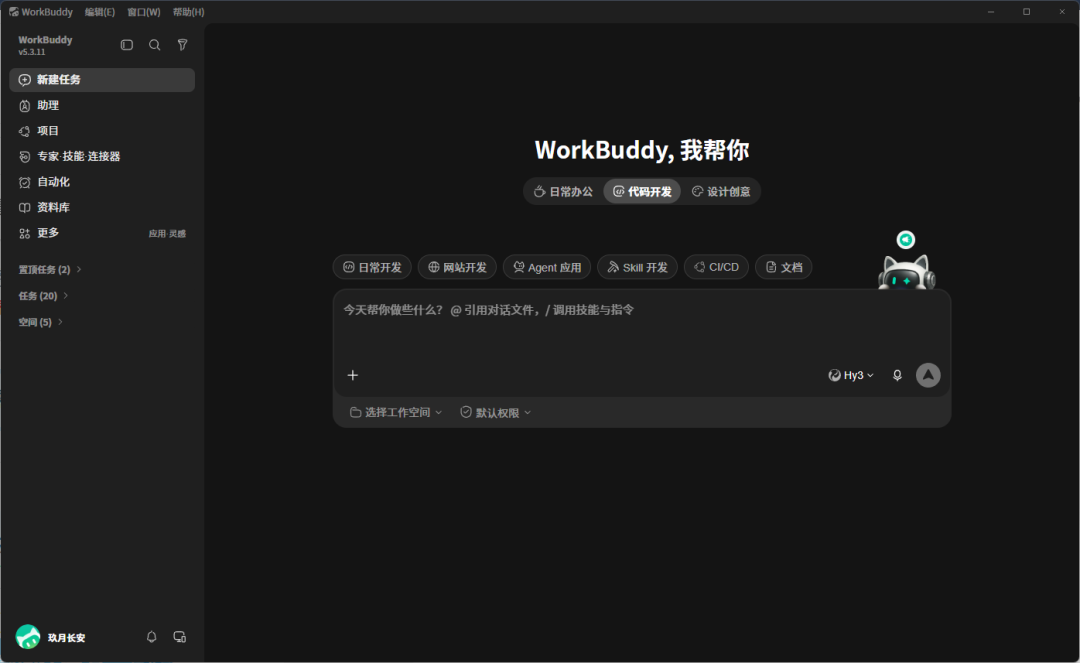1080x663 pixels.
Task: Pick the Agent 应用 chip
Action: [x=547, y=267]
